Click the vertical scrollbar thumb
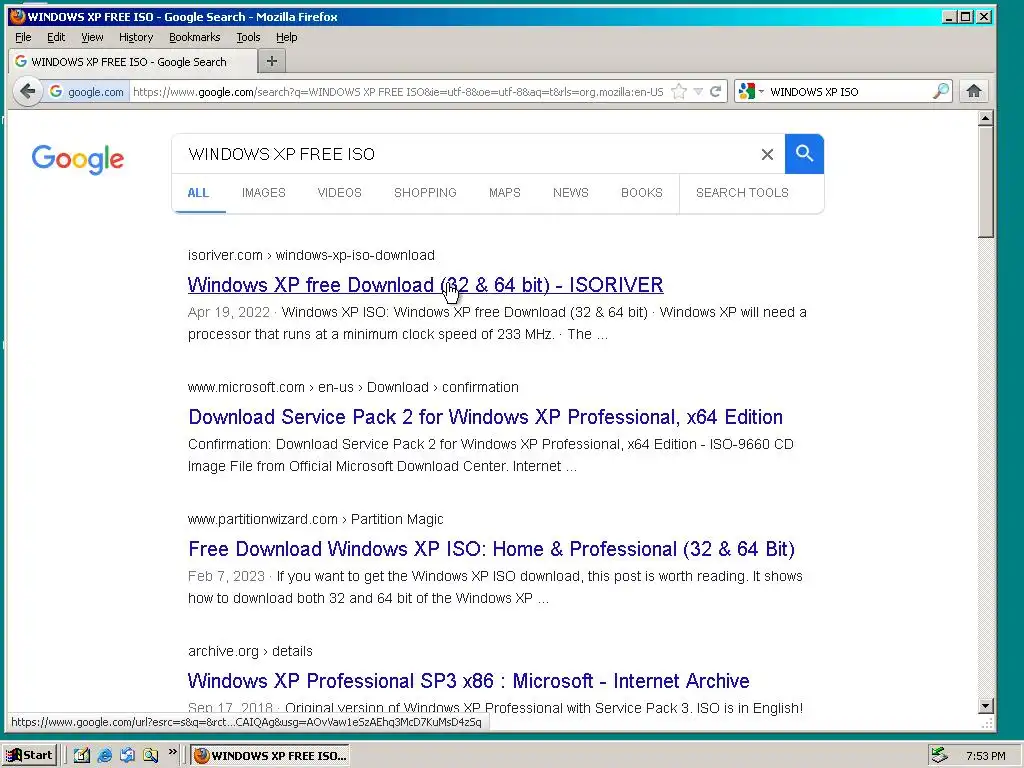This screenshot has height=768, width=1024. click(986, 182)
